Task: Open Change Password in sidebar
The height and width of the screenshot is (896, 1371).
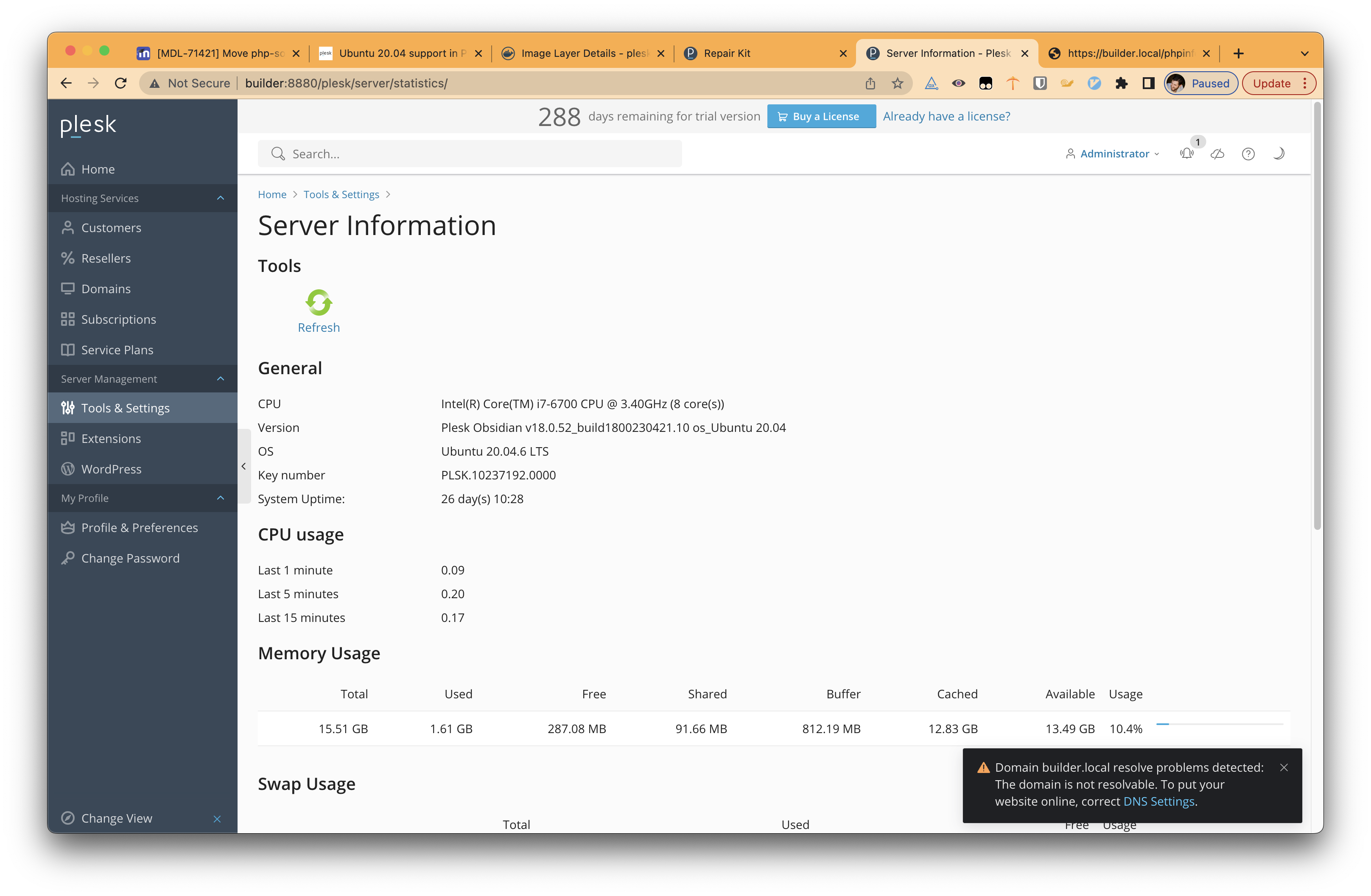Action: pos(142,558)
